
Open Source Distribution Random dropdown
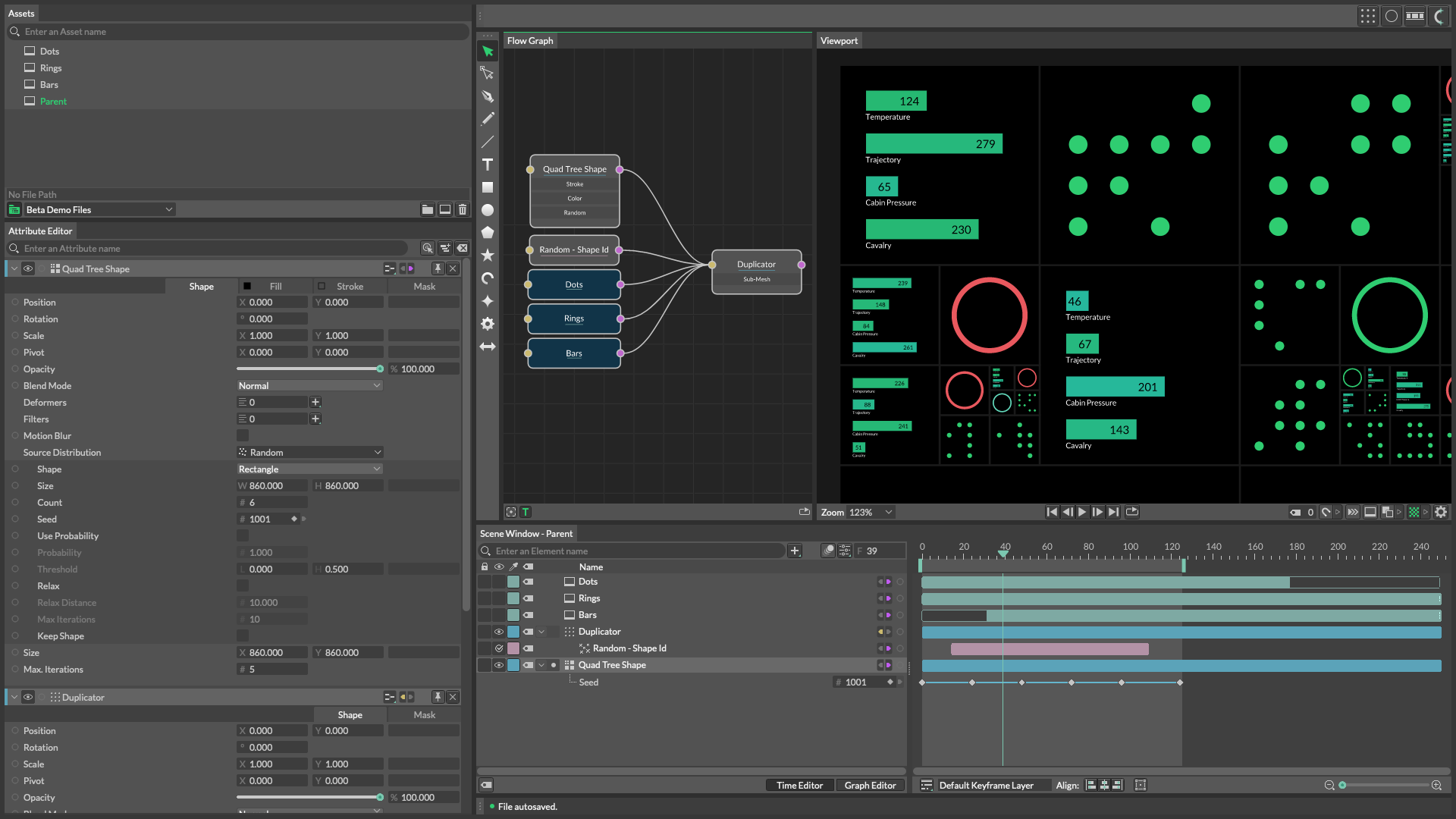click(309, 452)
